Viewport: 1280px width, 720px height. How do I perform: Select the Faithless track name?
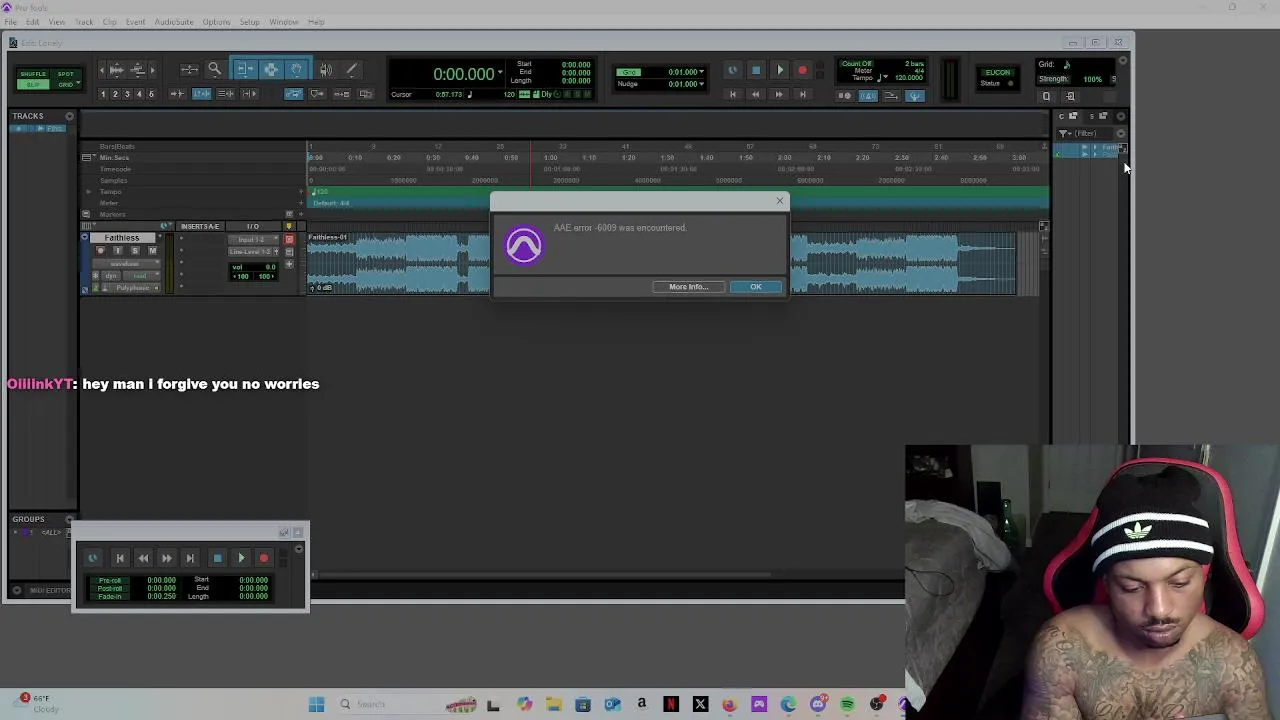122,238
